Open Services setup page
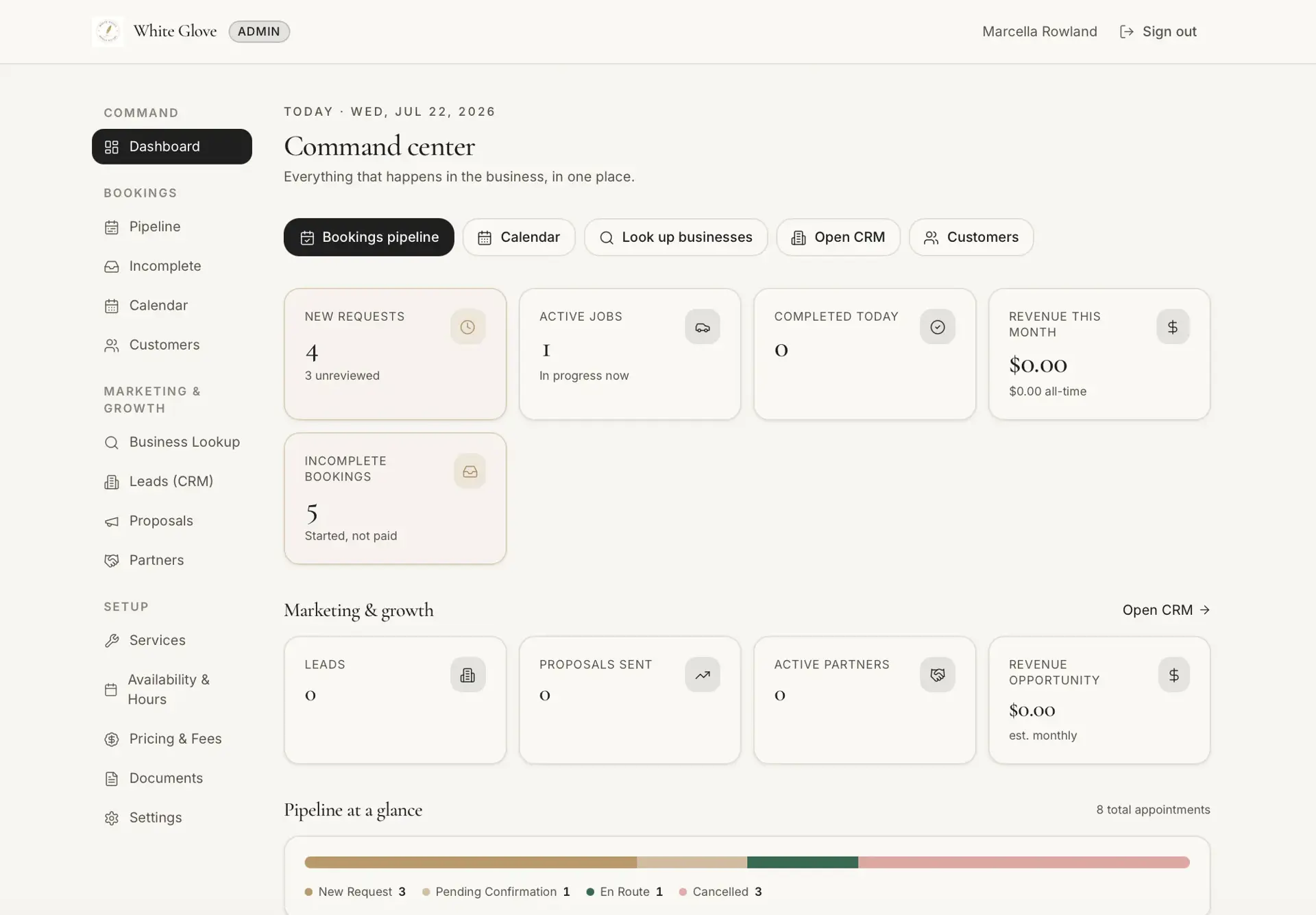Viewport: 1316px width, 915px height. (172, 640)
